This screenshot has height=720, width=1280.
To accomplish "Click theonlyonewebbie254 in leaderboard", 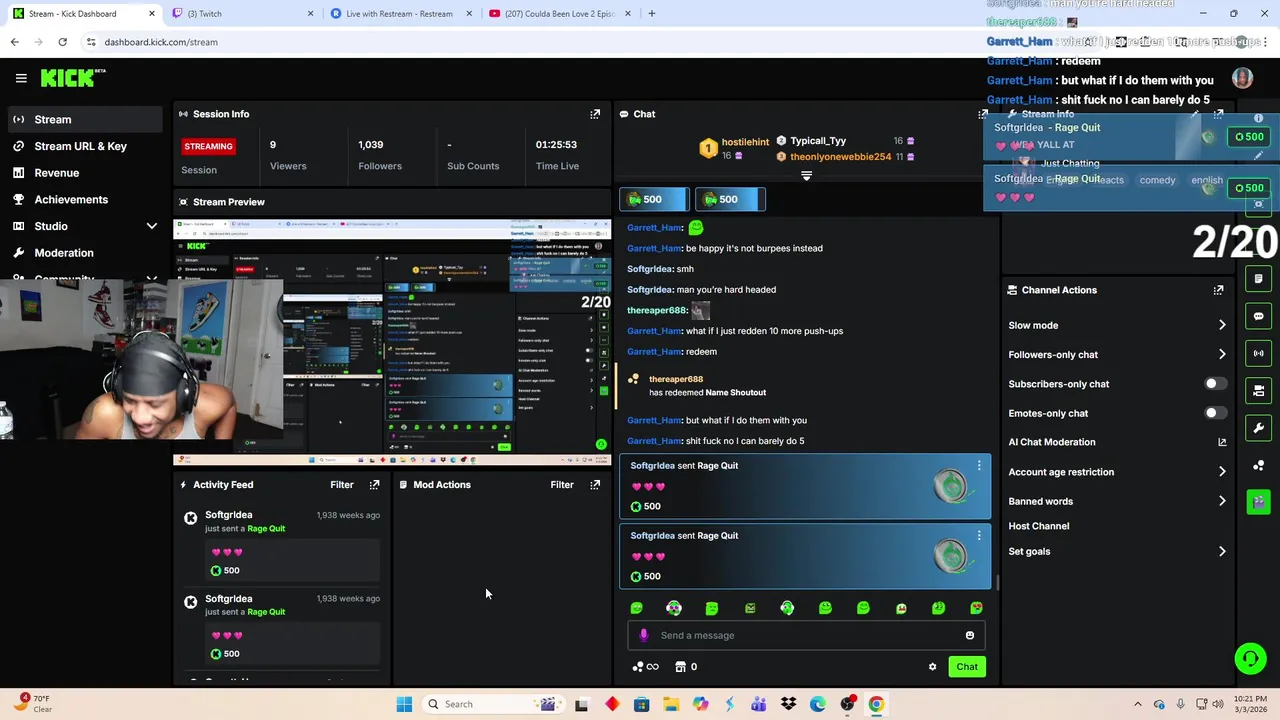I will click(841, 157).
